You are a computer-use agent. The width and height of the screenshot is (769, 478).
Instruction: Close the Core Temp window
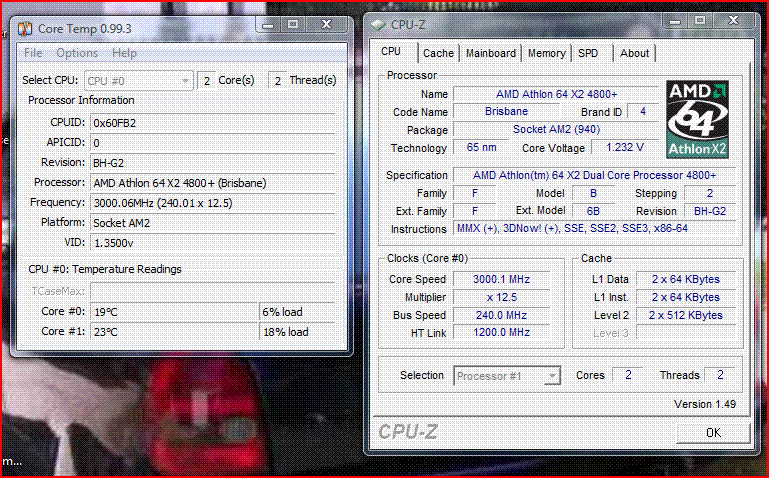pyautogui.click(x=326, y=24)
